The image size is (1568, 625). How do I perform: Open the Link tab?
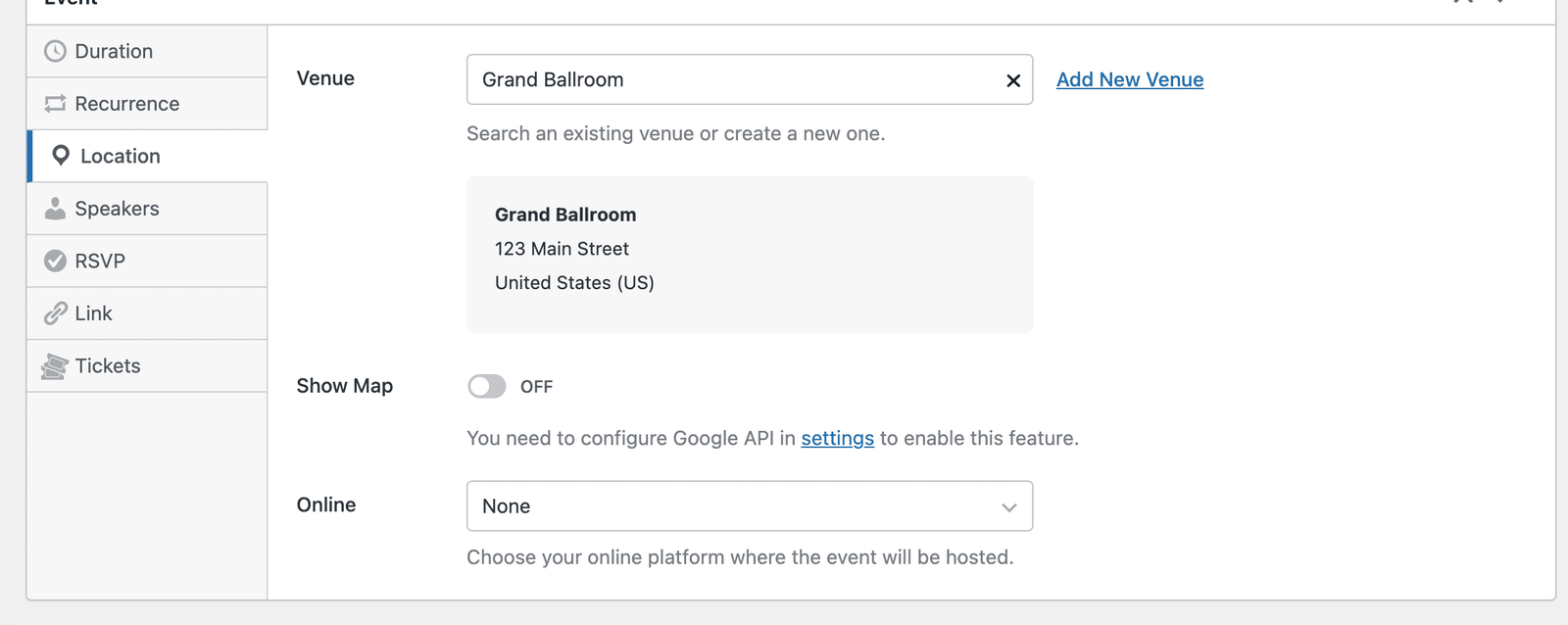coord(147,313)
